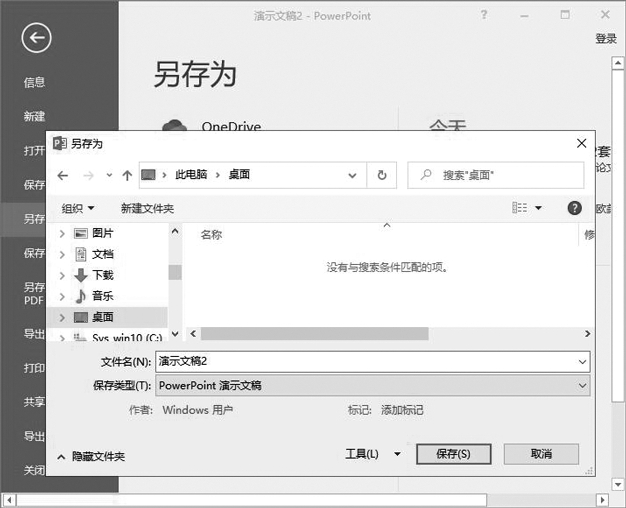Click 此电脑 in the address path
The width and height of the screenshot is (626, 508).
coord(191,175)
